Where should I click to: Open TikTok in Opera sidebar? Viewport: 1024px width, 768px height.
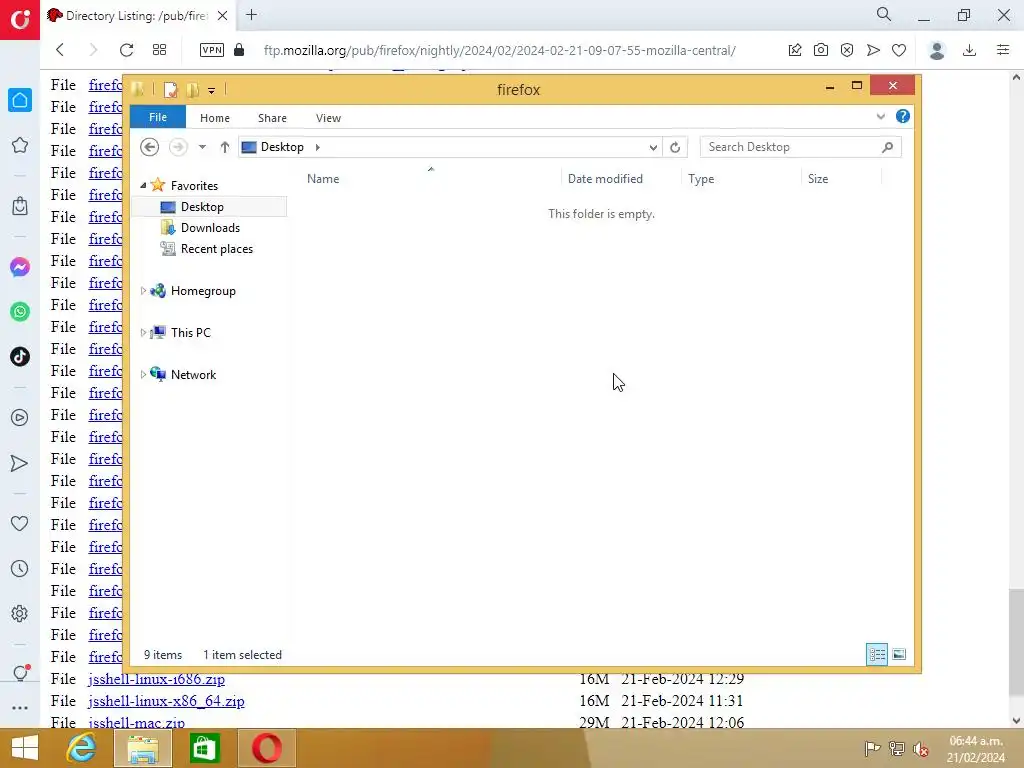point(20,357)
